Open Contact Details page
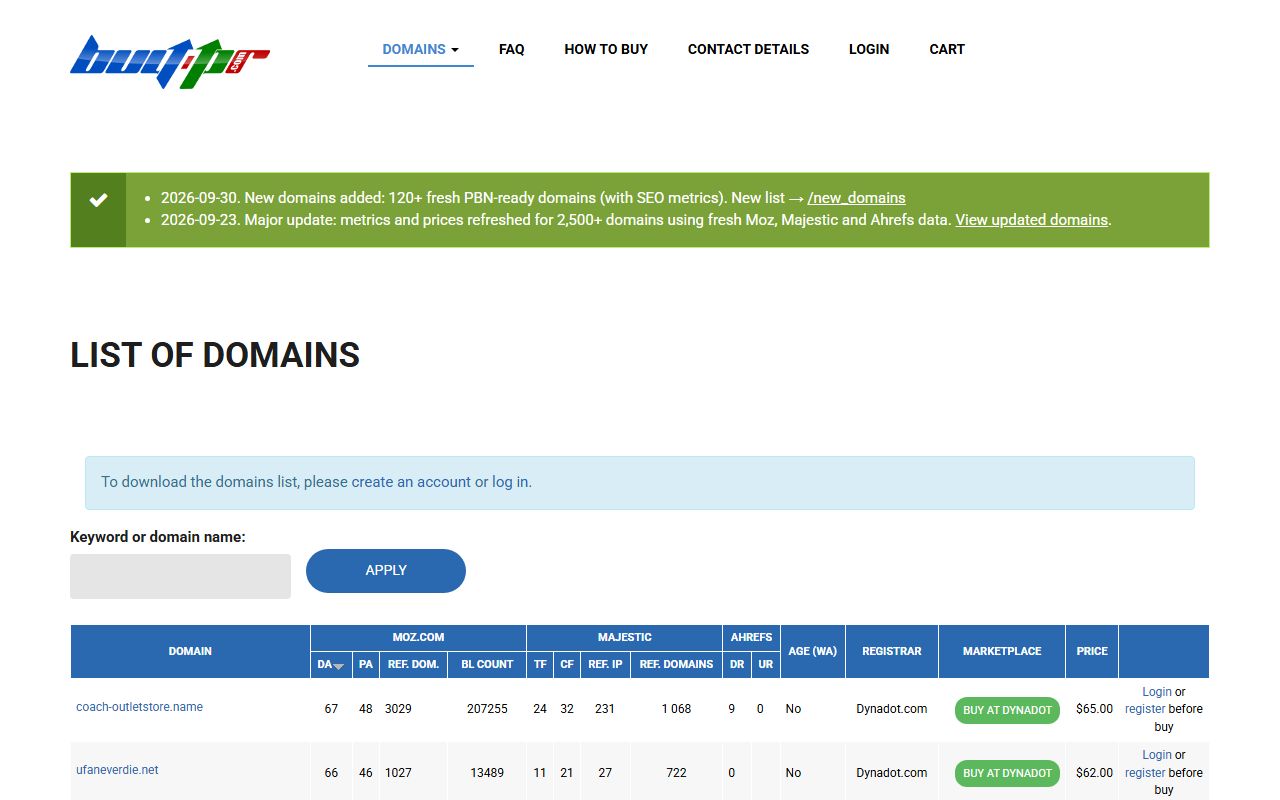The width and height of the screenshot is (1280, 800). click(748, 49)
